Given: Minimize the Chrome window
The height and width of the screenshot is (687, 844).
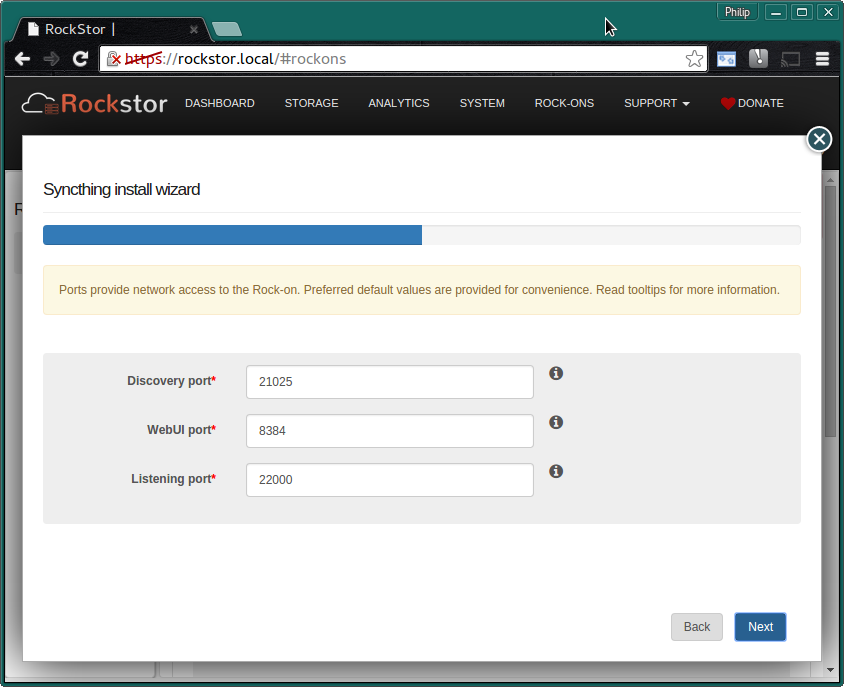Looking at the screenshot, I should coord(776,12).
